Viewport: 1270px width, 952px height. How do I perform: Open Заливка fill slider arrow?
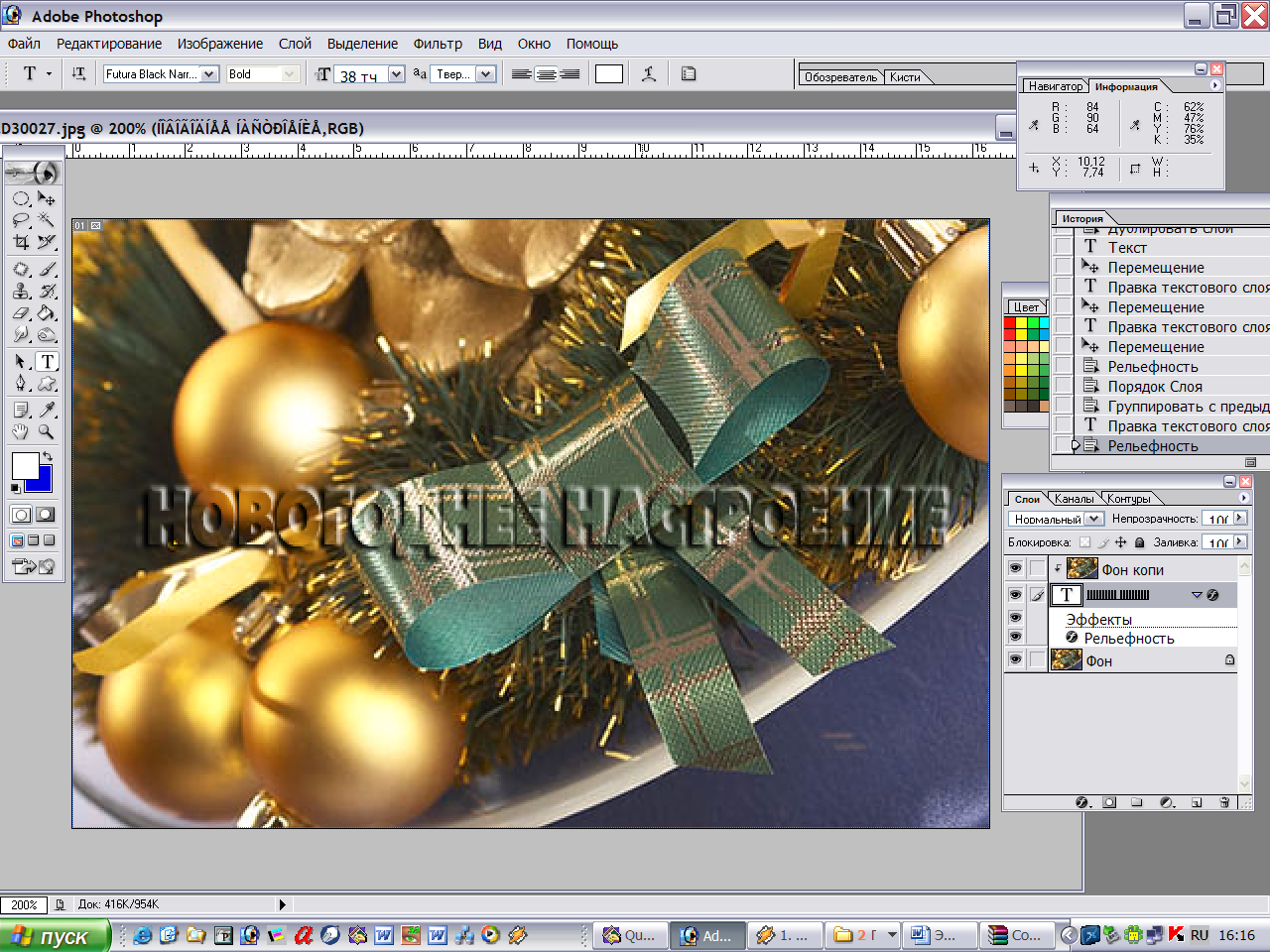tap(1240, 542)
